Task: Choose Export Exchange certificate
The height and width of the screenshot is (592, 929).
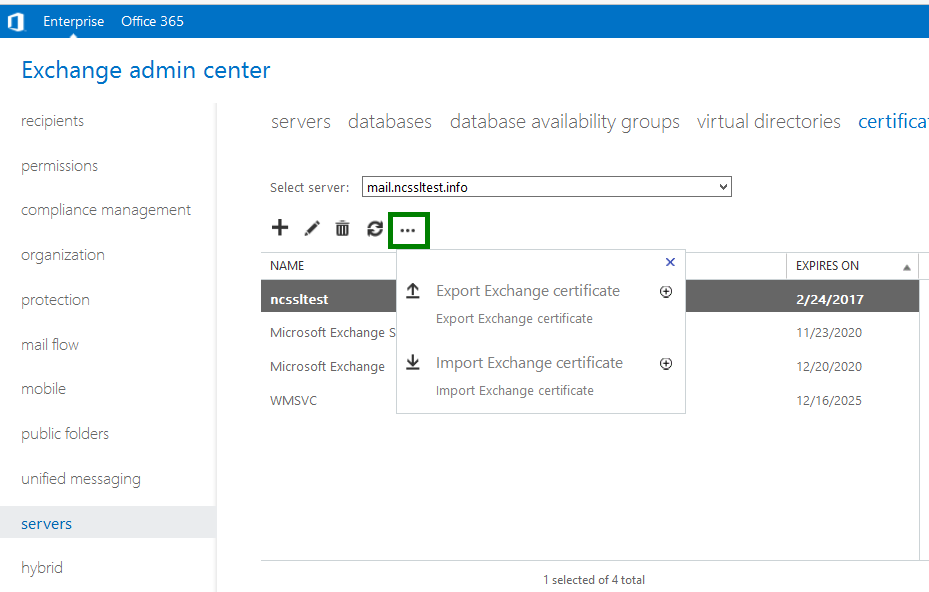Action: point(528,291)
